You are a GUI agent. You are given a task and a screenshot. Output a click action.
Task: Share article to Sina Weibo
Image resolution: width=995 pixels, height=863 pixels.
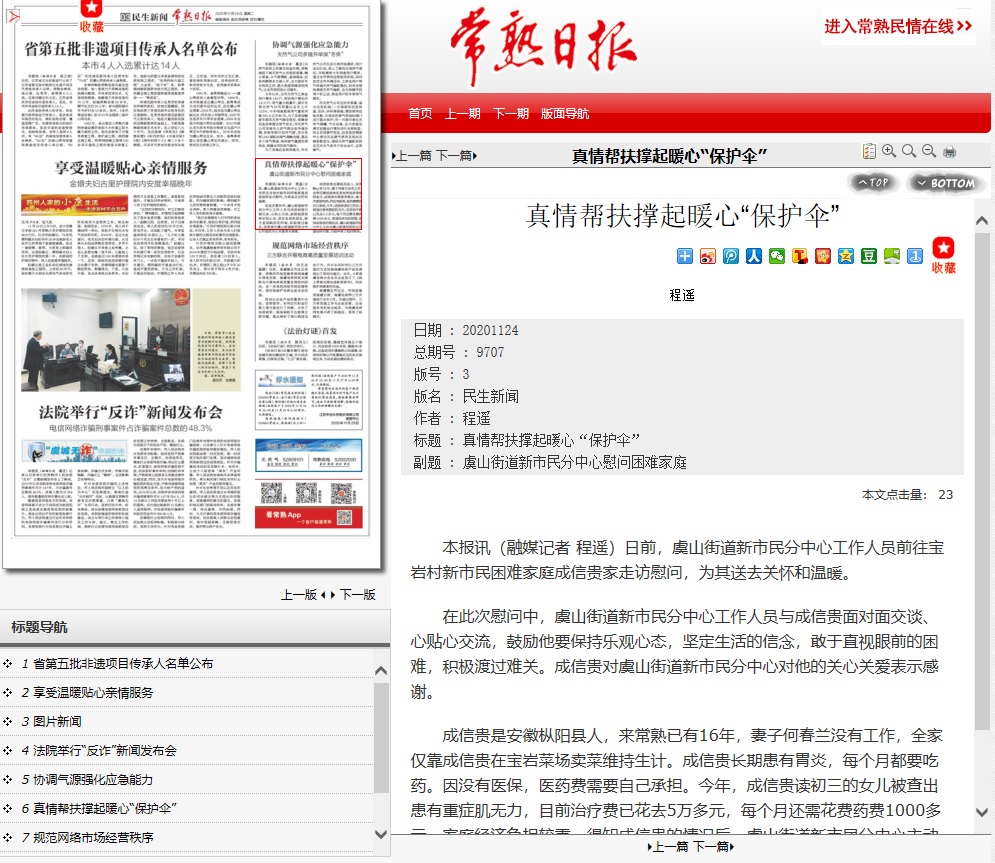point(708,256)
